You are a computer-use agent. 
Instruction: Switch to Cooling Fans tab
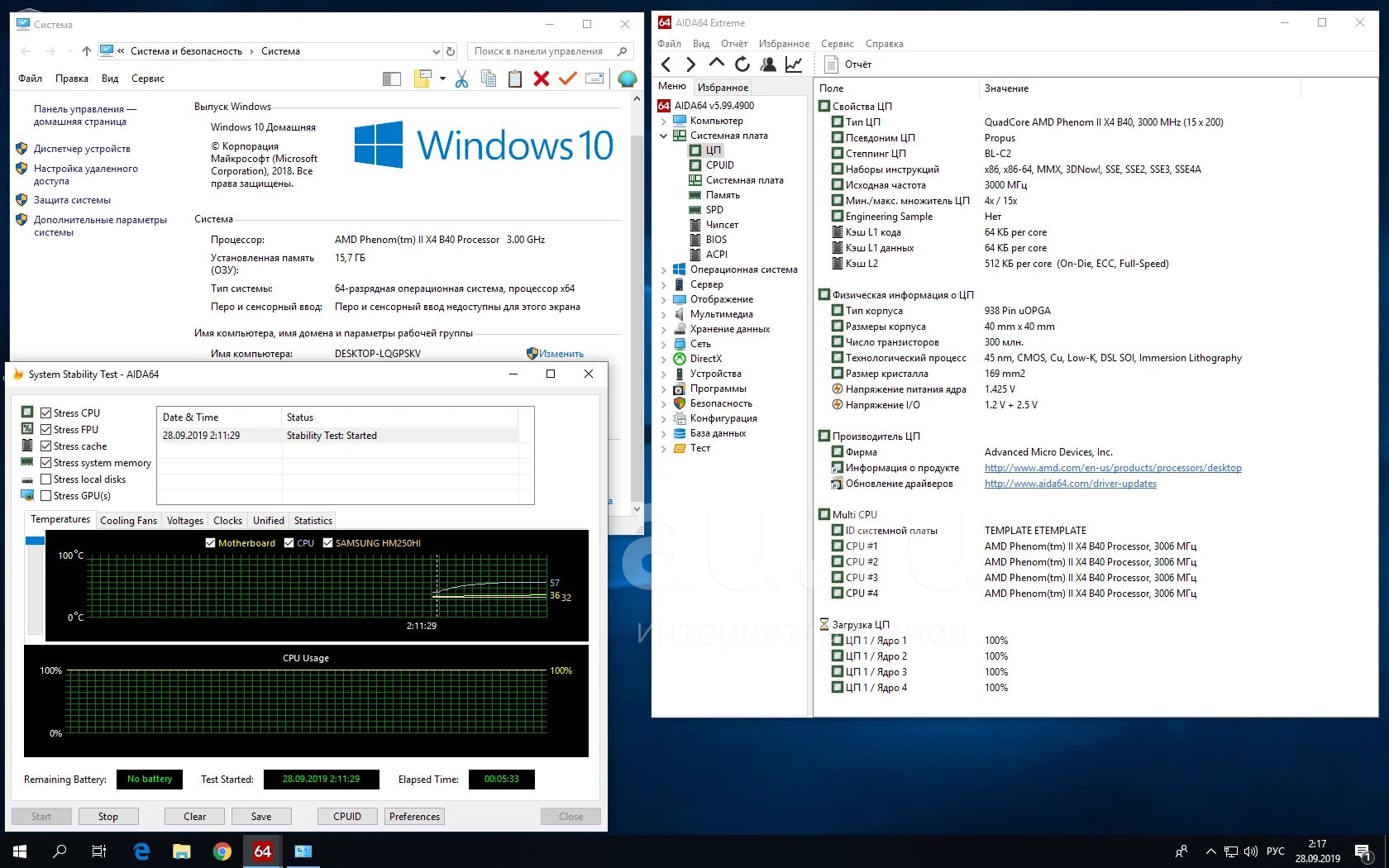[128, 521]
